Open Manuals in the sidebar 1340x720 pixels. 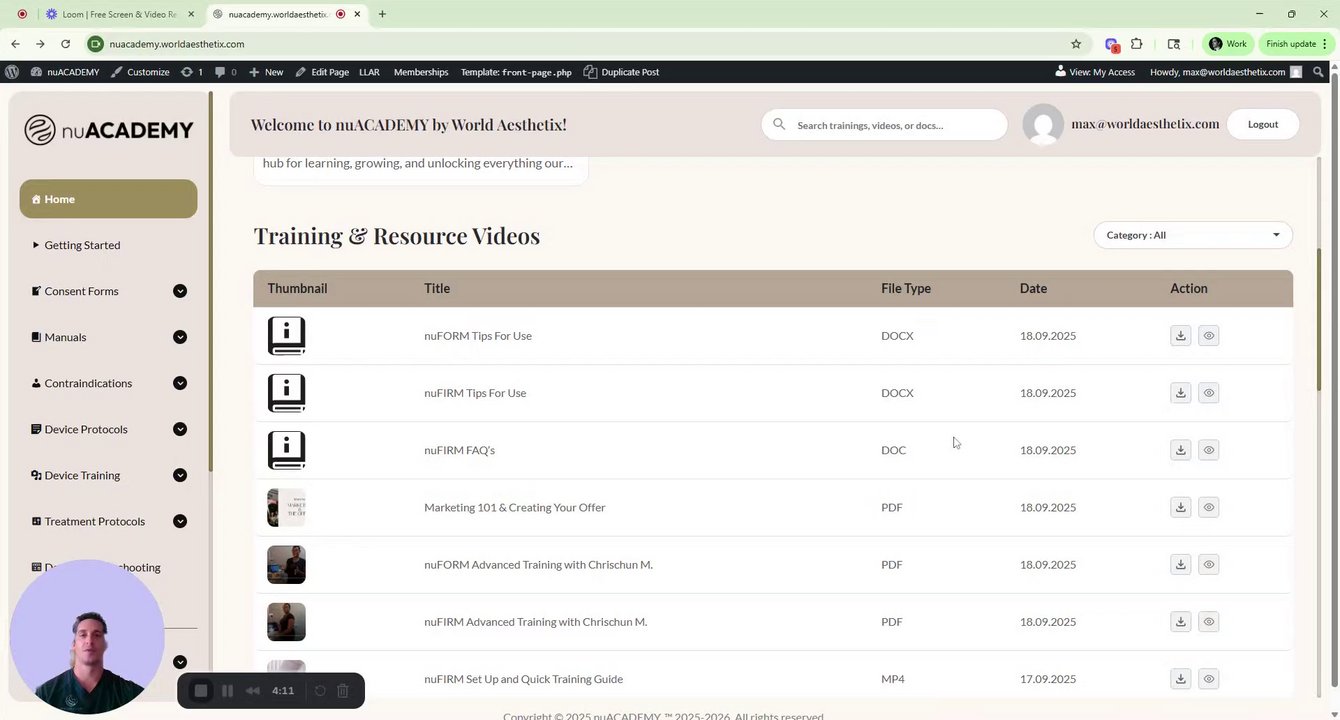65,337
